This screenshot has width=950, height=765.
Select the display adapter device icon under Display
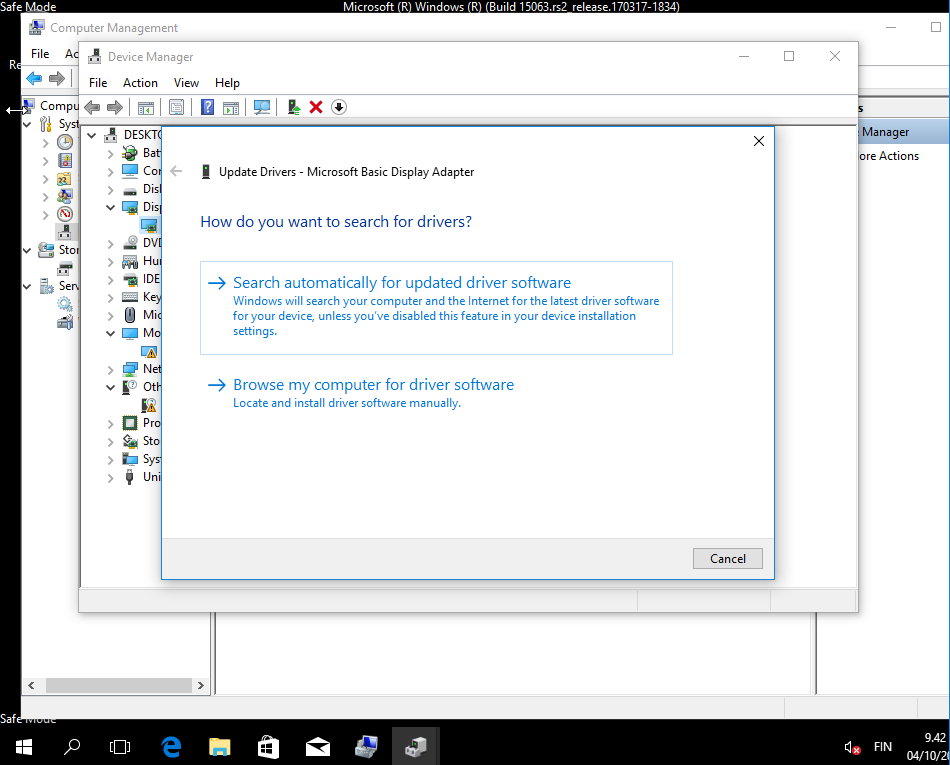[149, 225]
